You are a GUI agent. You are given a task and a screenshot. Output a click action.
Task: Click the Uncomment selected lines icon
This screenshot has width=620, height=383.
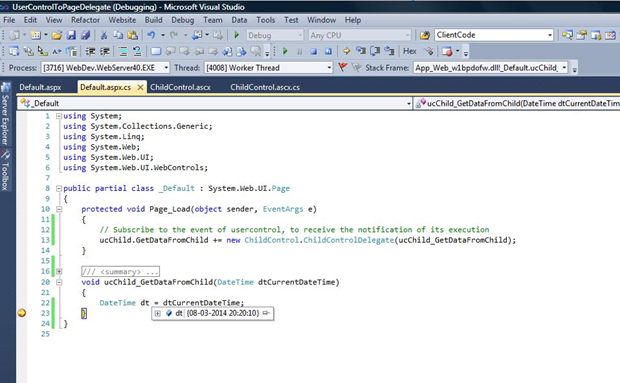click(137, 51)
